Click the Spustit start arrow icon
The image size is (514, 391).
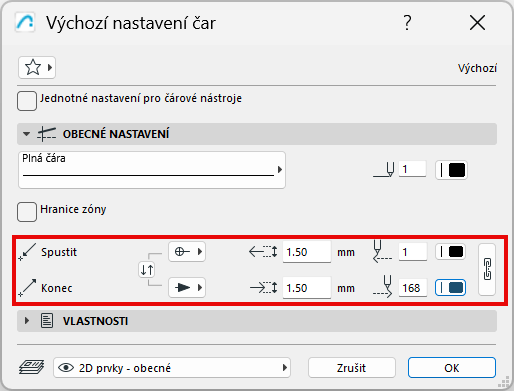click(27, 252)
